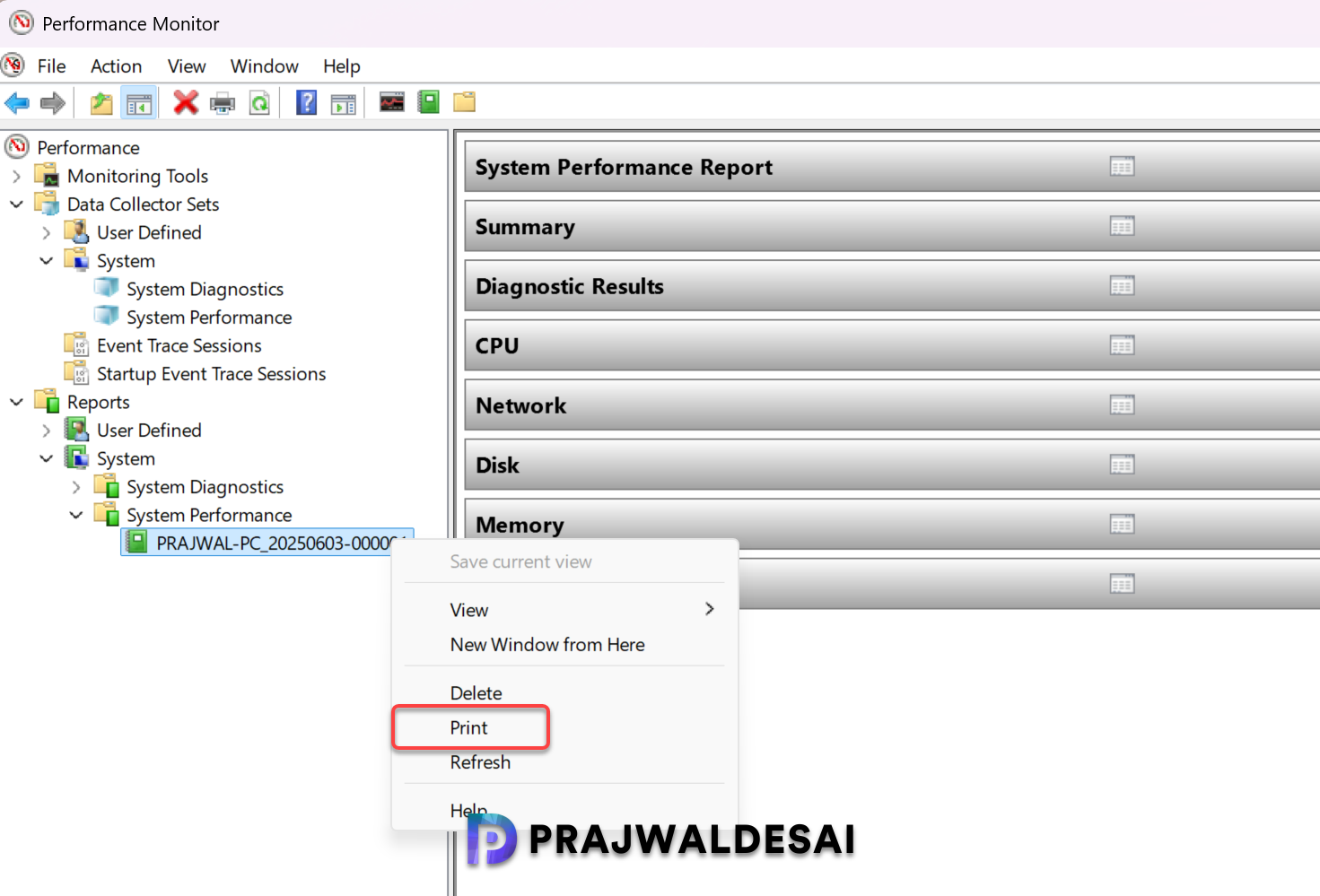Collapse the Data Collector Sets node
The height and width of the screenshot is (896, 1320).
[16, 204]
